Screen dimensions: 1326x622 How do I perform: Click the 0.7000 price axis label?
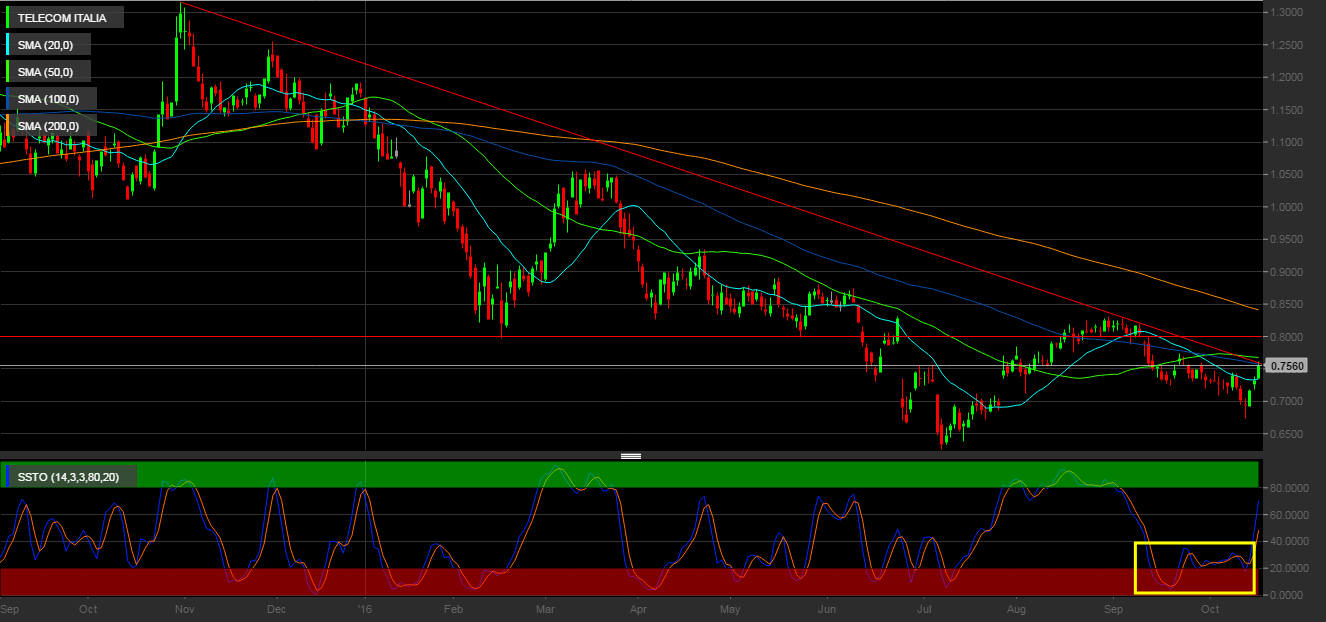click(1286, 402)
